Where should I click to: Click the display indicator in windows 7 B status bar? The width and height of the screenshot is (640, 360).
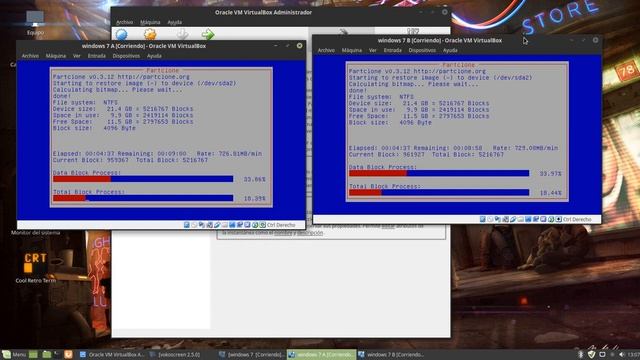tap(528, 219)
